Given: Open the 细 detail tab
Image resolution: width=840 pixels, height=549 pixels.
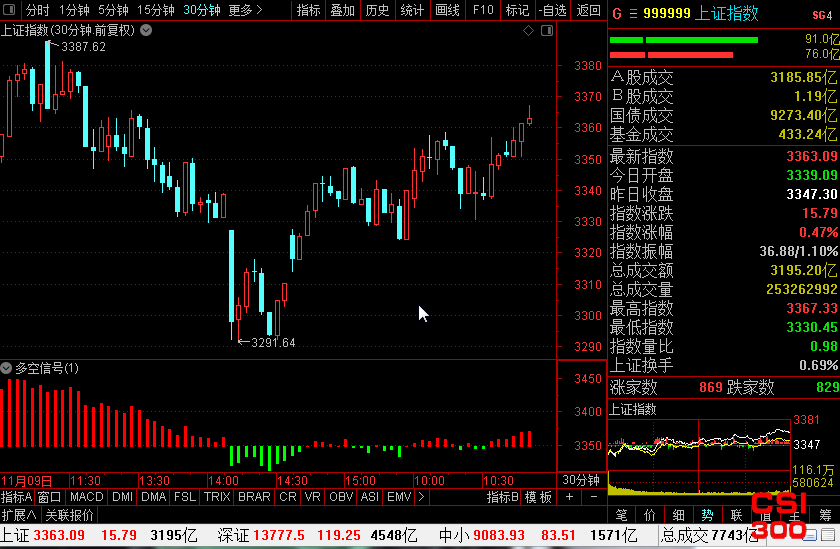Looking at the screenshot, I should [679, 515].
